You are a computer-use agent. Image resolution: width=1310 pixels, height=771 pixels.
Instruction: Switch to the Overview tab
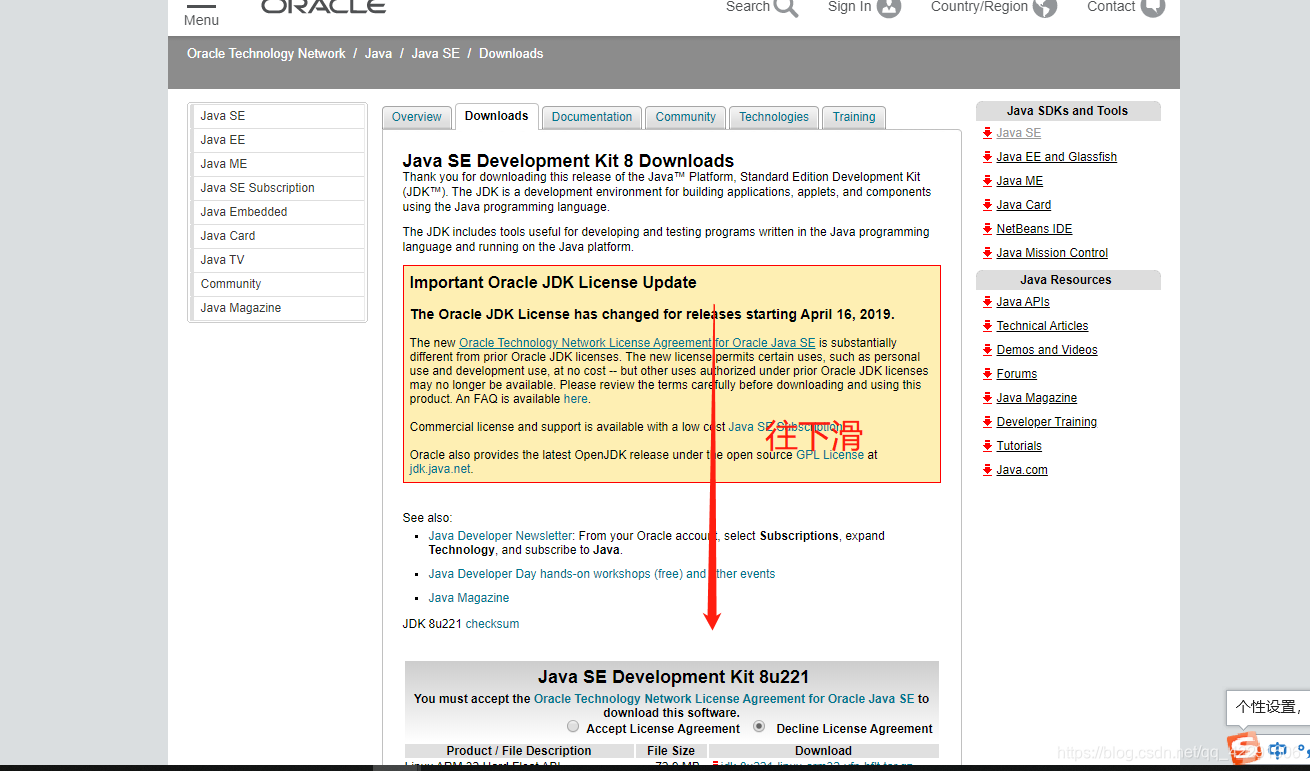tap(416, 117)
